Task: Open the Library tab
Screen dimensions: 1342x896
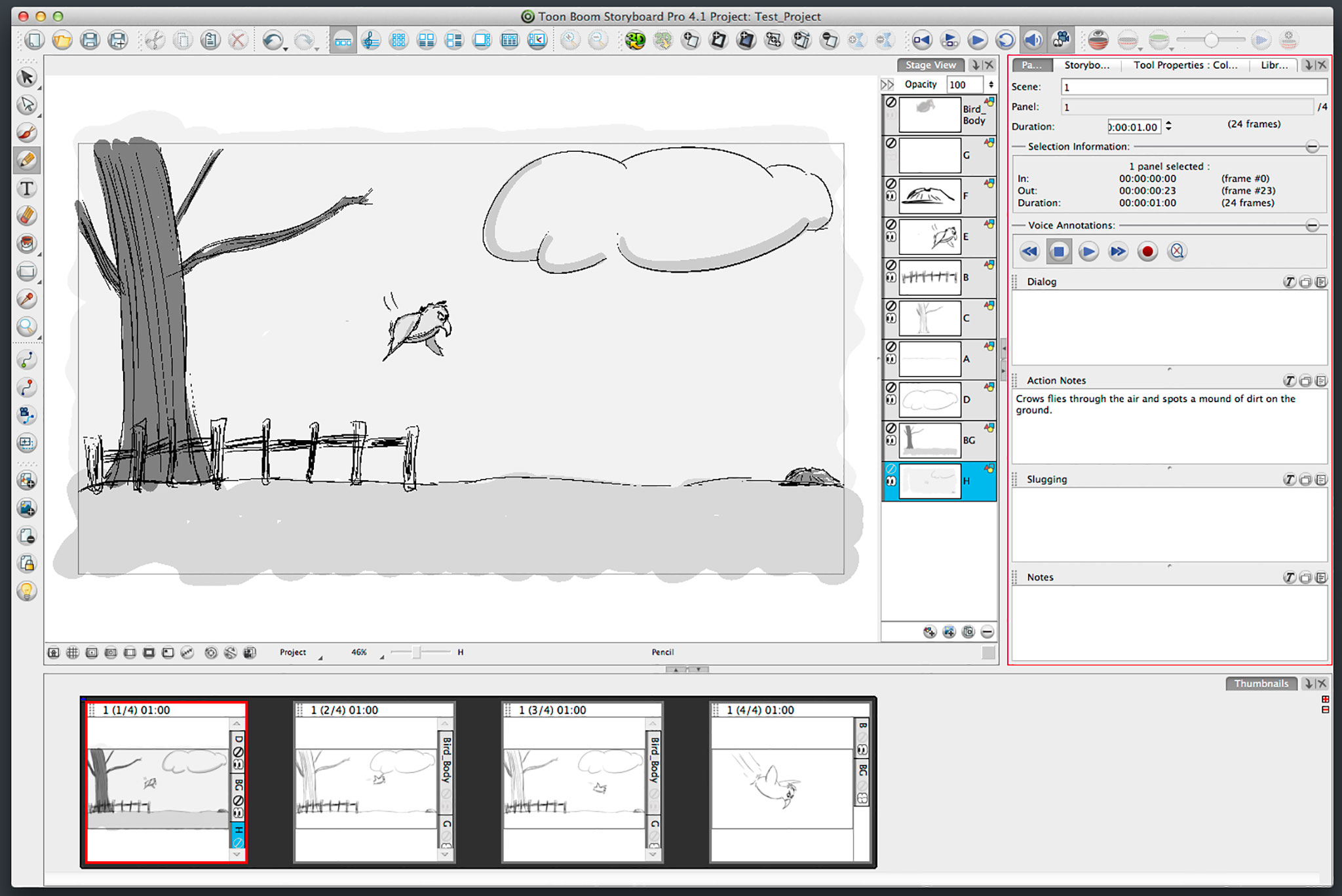Action: point(1274,65)
